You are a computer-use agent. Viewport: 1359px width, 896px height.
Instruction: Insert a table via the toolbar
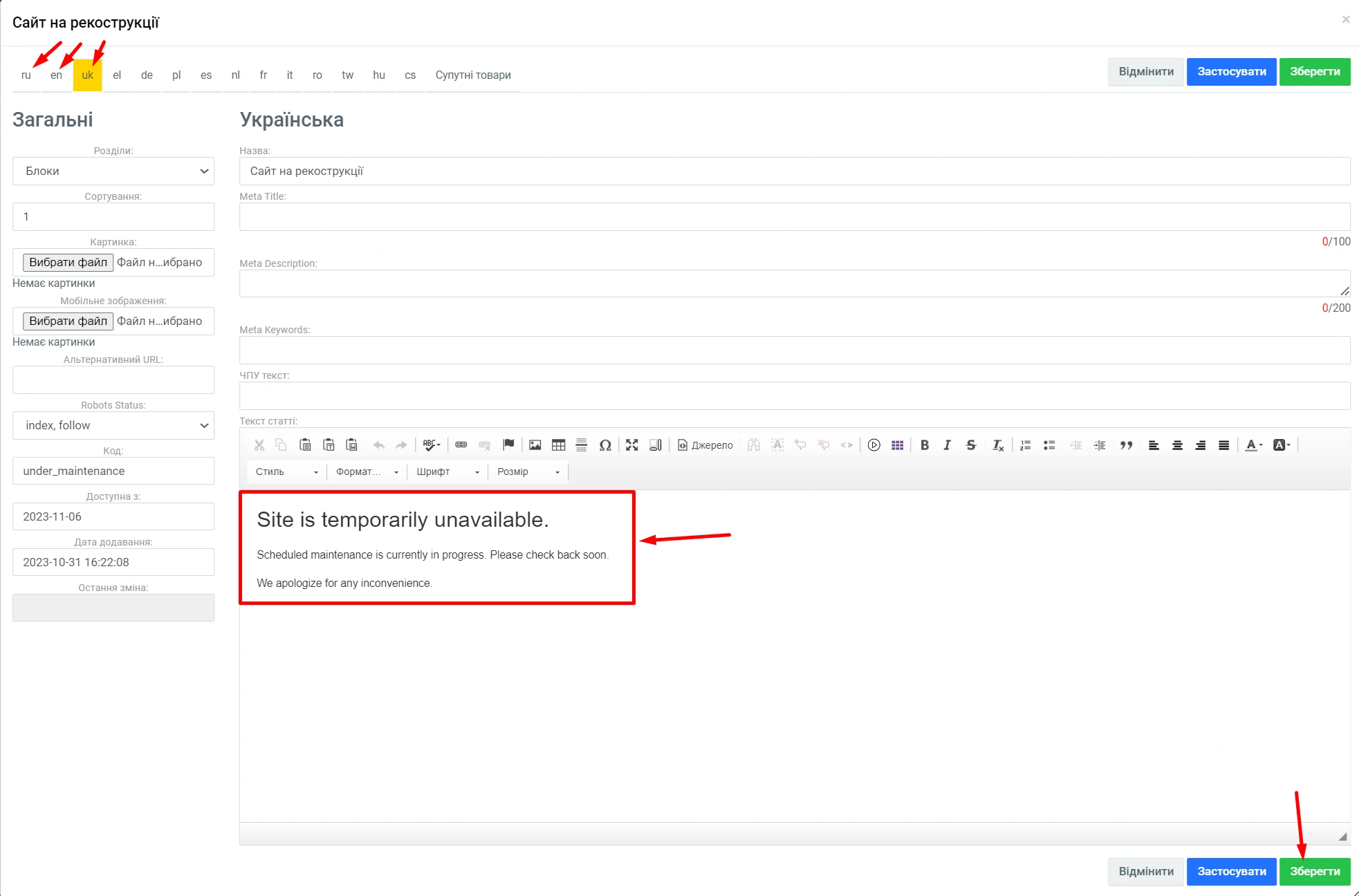coord(558,445)
